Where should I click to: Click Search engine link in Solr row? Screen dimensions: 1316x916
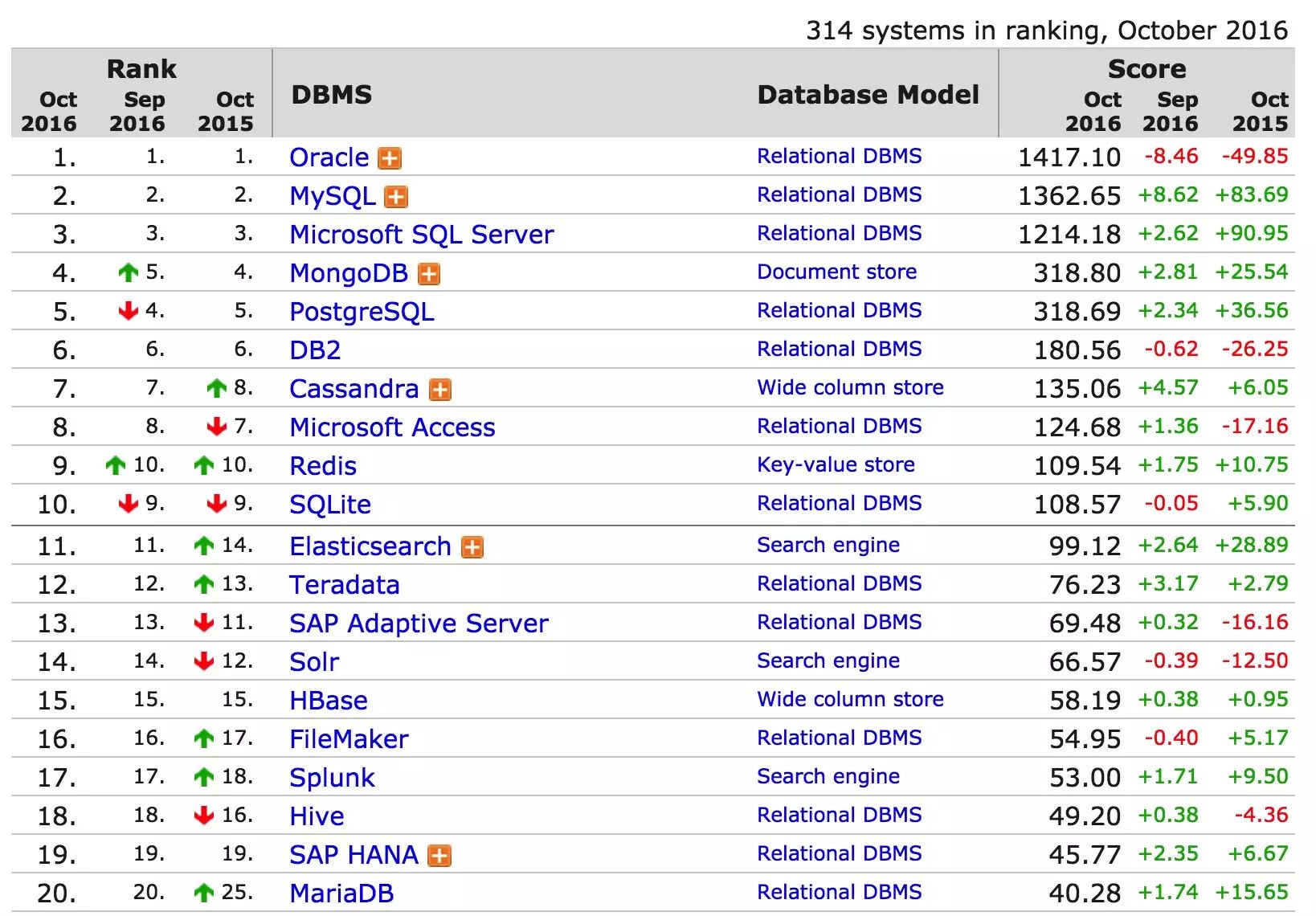(828, 660)
